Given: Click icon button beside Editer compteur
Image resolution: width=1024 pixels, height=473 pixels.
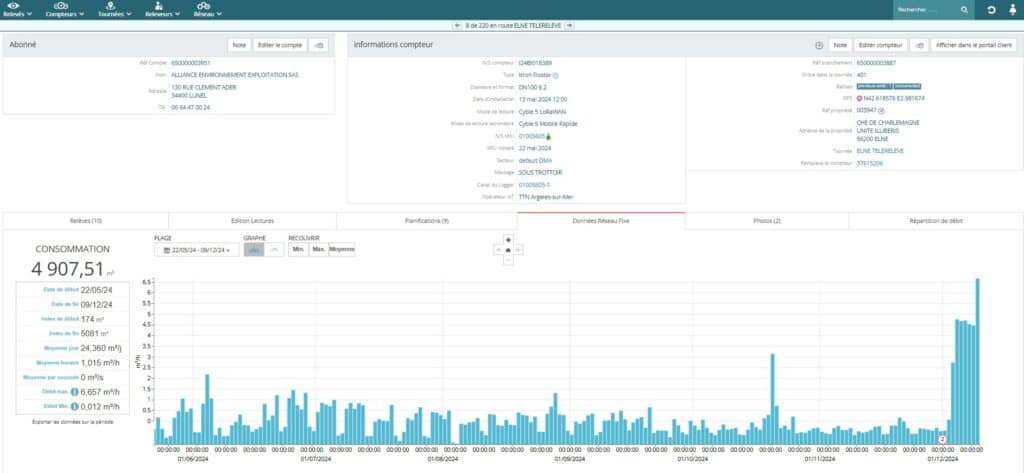Looking at the screenshot, I should pos(919,45).
